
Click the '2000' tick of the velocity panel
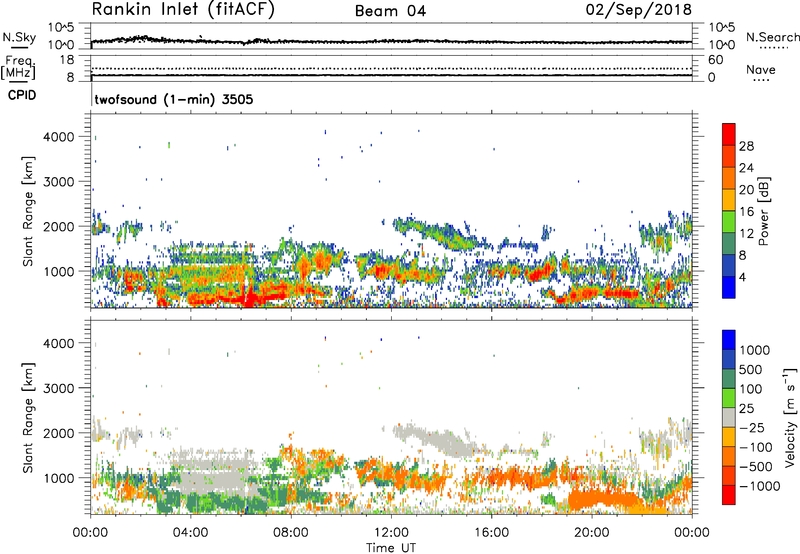[59, 433]
